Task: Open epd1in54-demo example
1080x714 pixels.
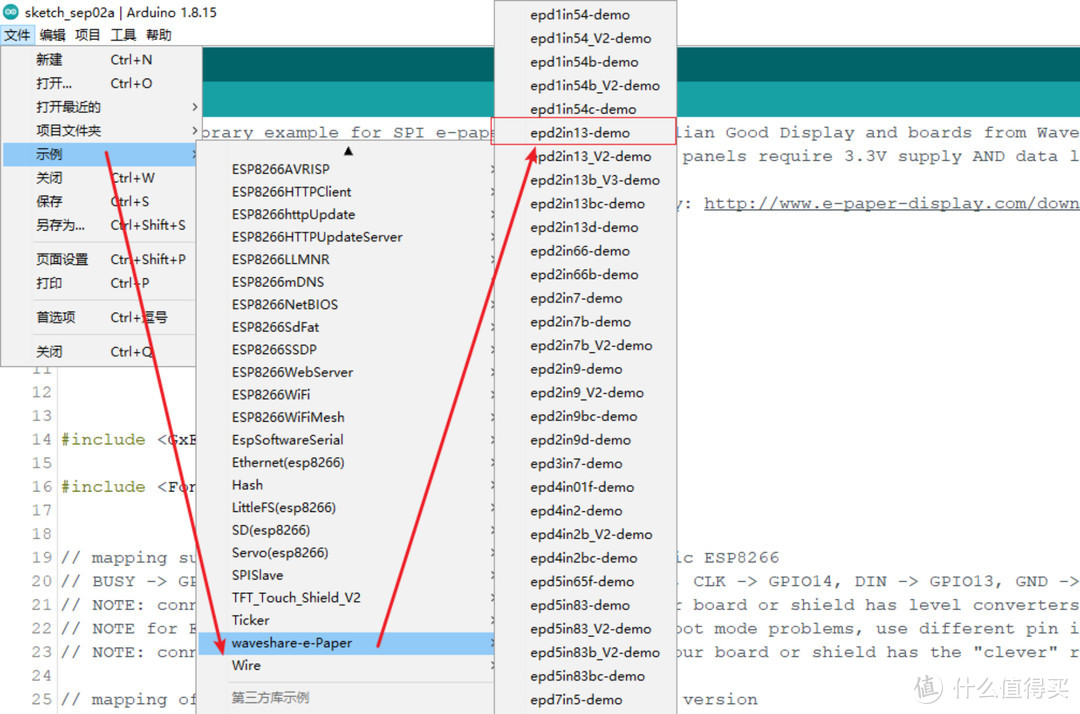Action: 585,14
